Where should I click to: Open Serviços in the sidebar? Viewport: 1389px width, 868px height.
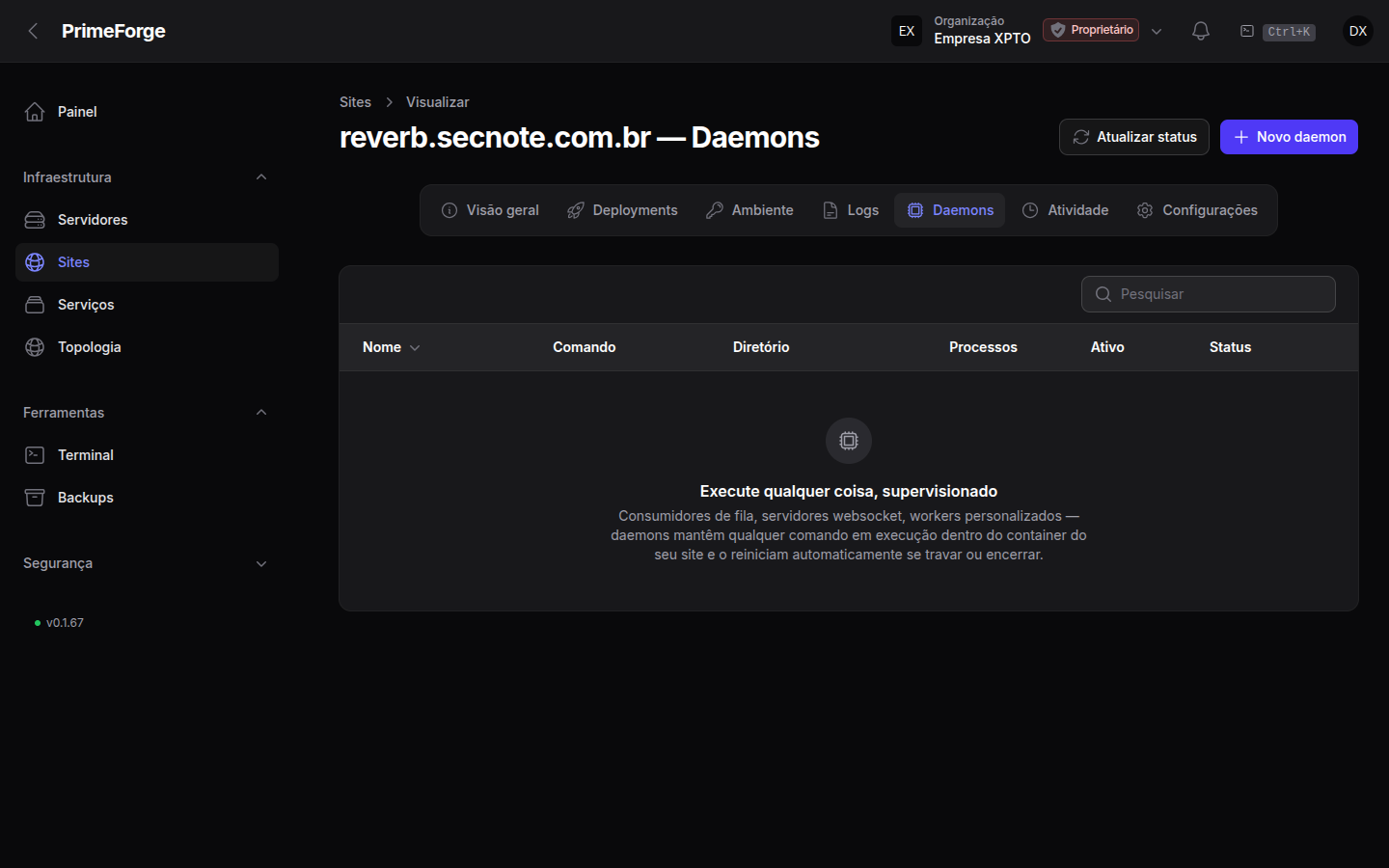click(147, 305)
